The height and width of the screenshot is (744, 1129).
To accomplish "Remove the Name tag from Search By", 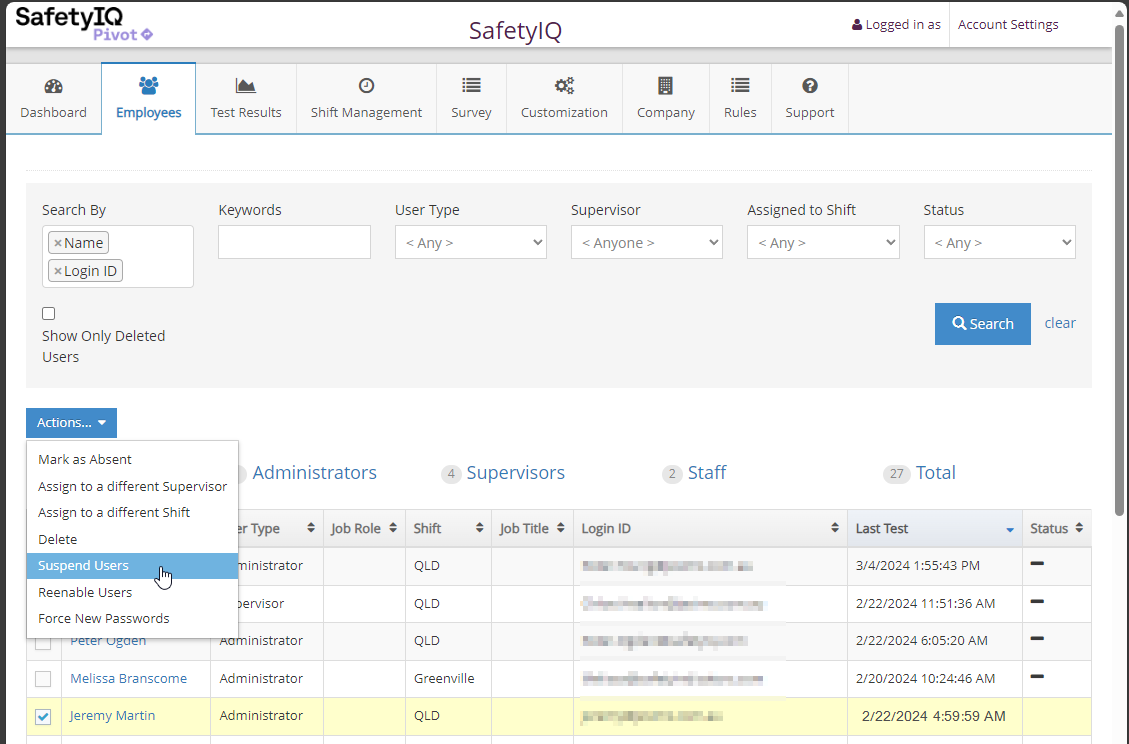I will tap(58, 243).
